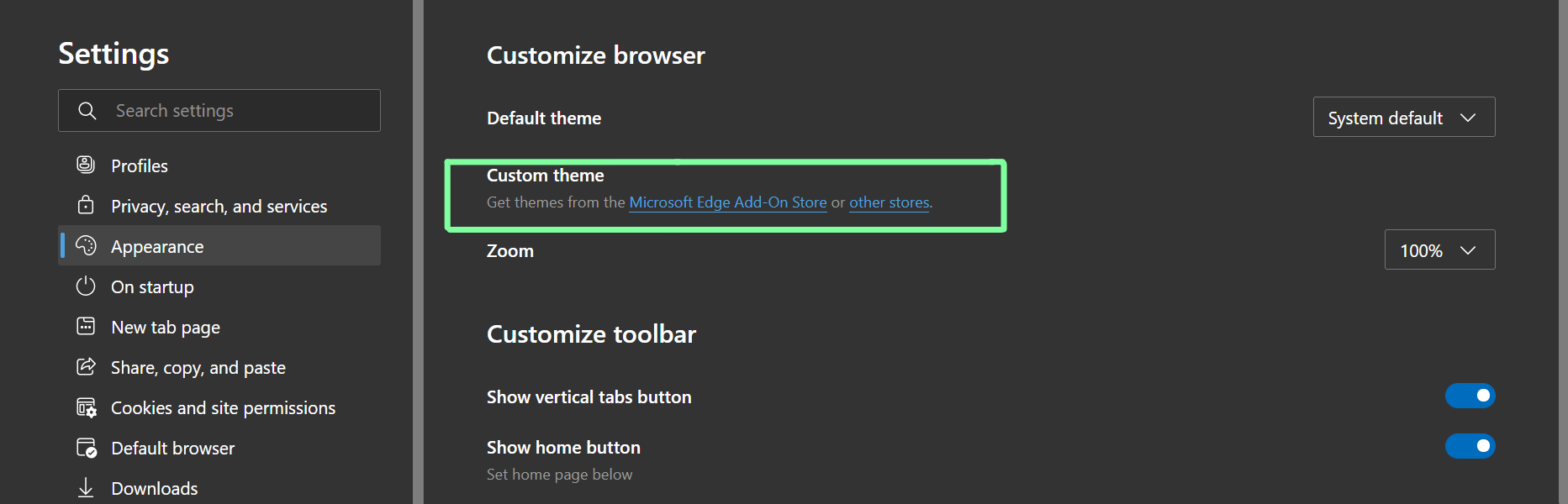Screen dimensions: 1568x504
Task: Select the New tab page icon
Action: [x=86, y=326]
